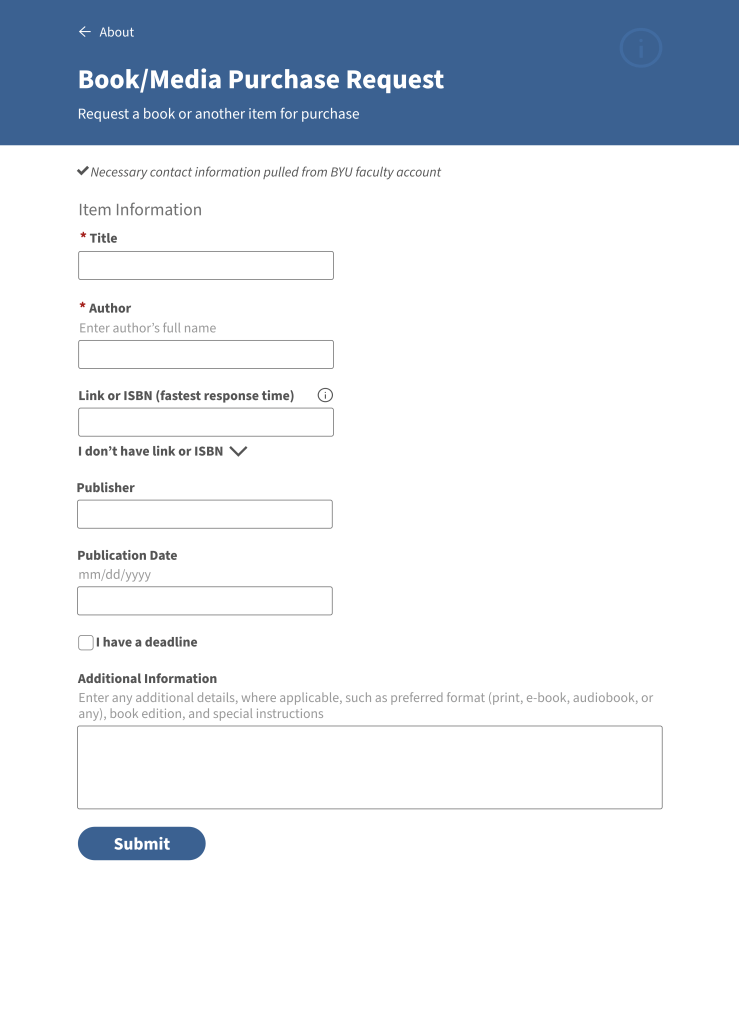
Task: Click the "Item Information" section heading
Action: pos(140,209)
